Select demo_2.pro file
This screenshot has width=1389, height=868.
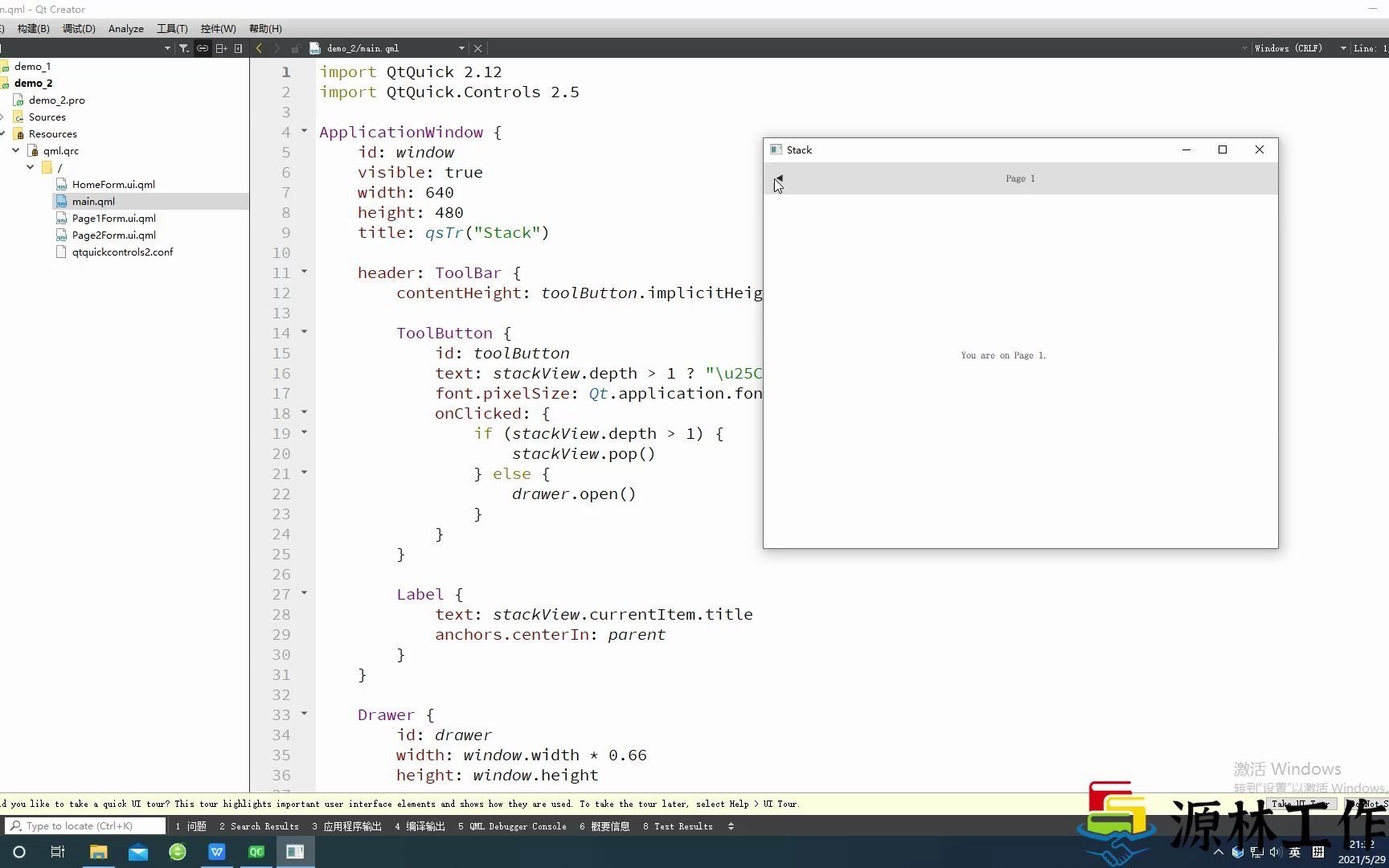point(56,100)
